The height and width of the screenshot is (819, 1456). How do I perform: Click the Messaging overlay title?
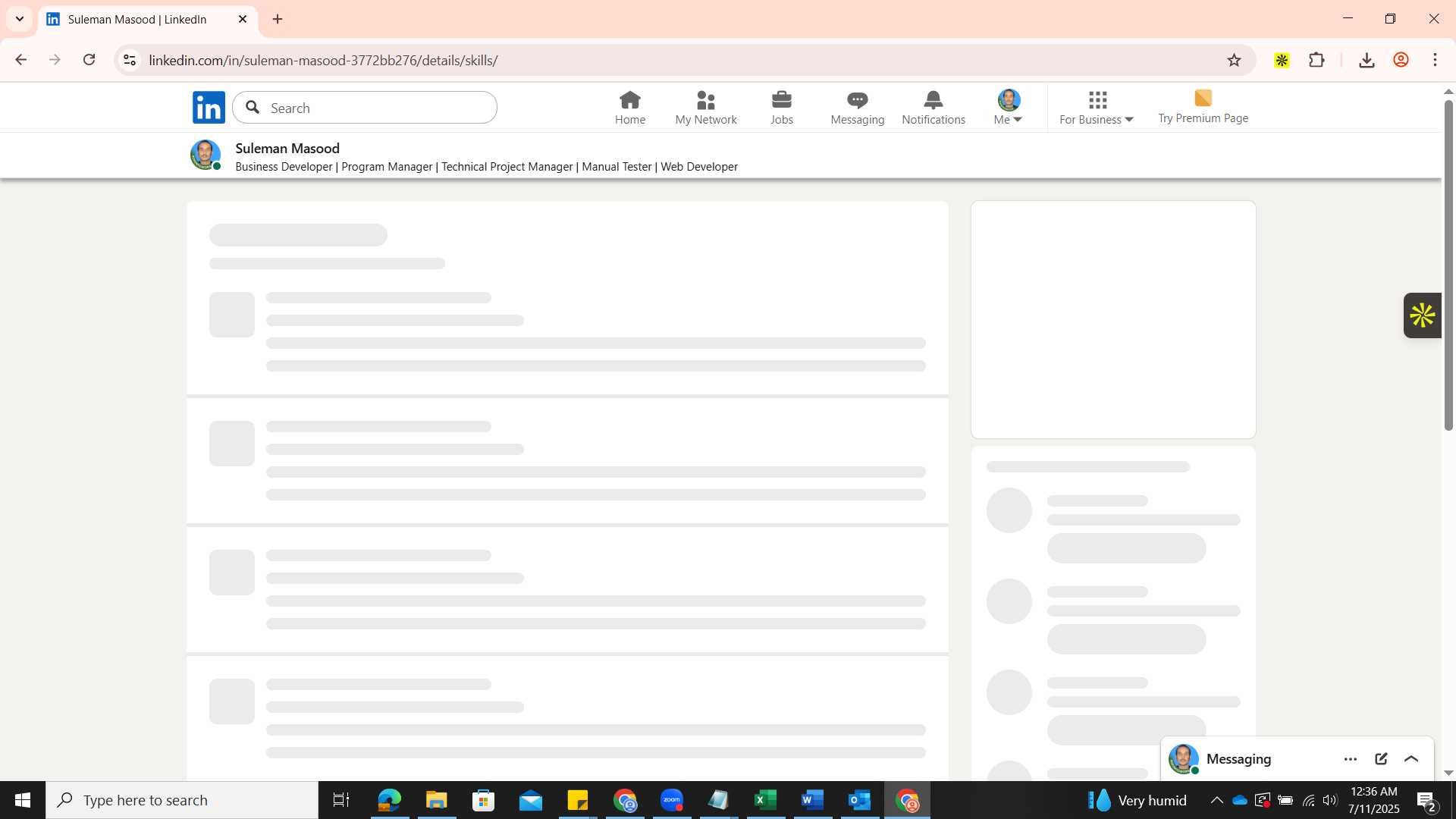[x=1238, y=759]
